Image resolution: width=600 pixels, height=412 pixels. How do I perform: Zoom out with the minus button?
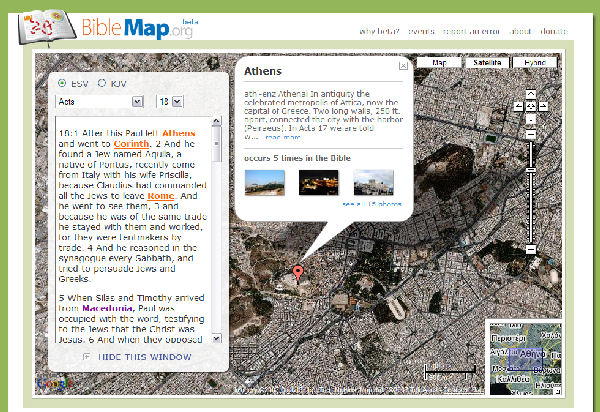tap(530, 250)
